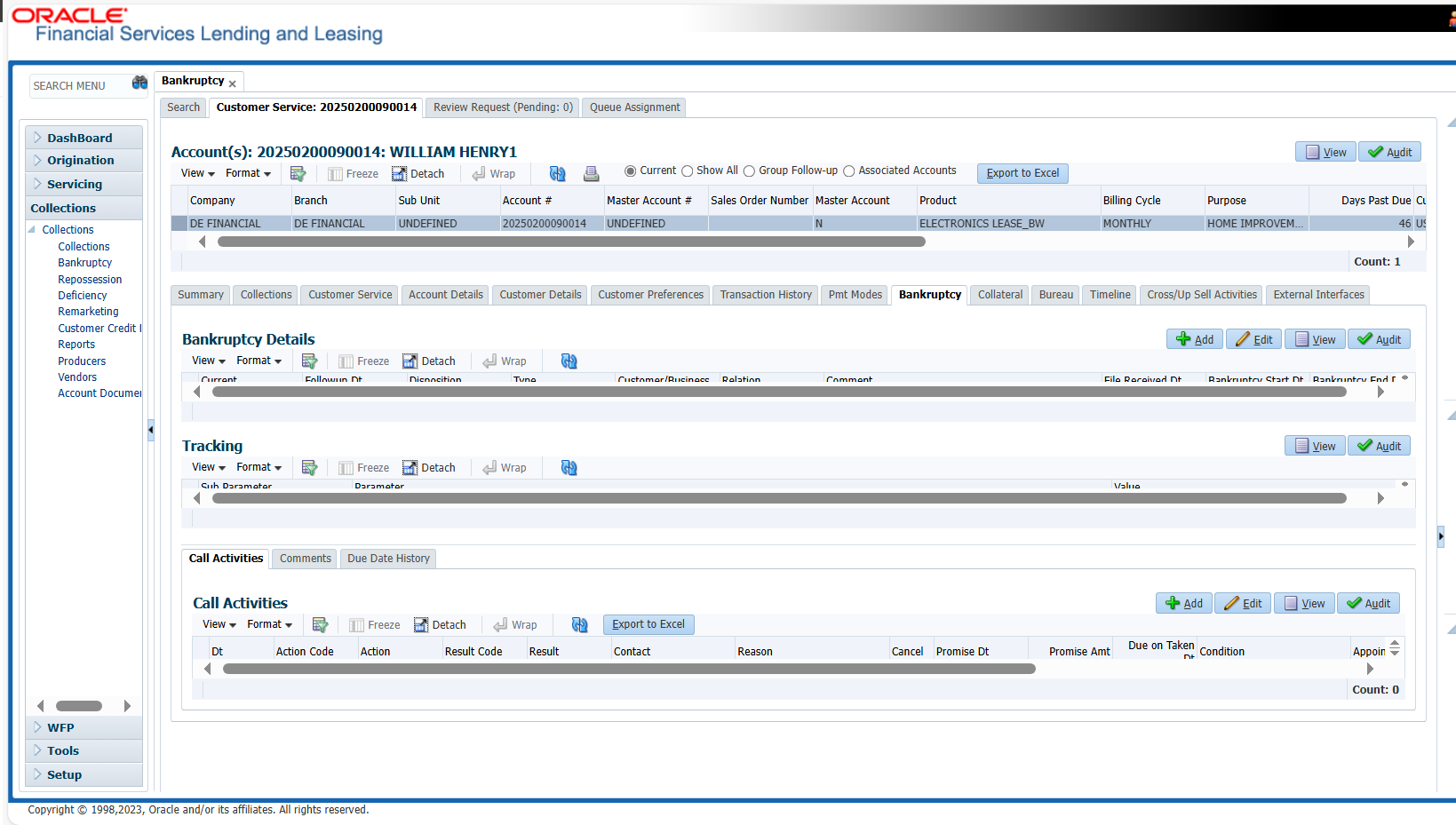Click Freeze in Call Activities toolbar
The width and height of the screenshot is (1456, 825).
pyautogui.click(x=374, y=625)
